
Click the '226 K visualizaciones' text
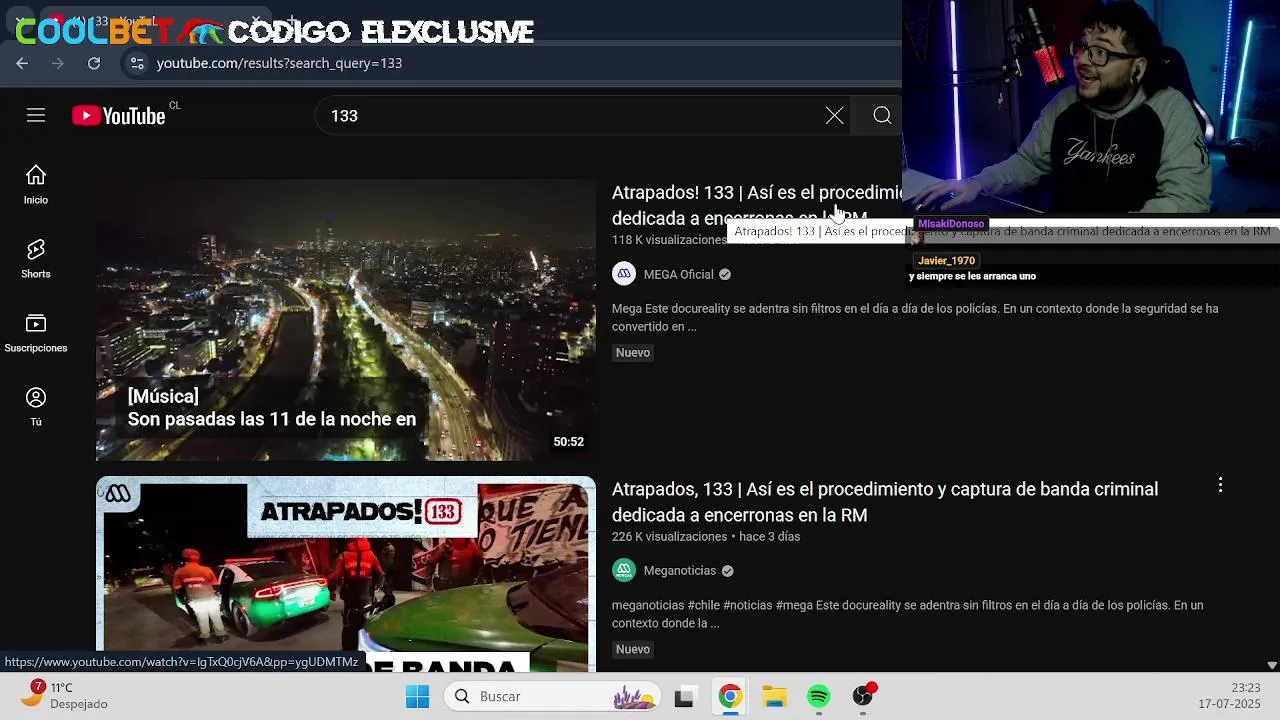coord(669,537)
